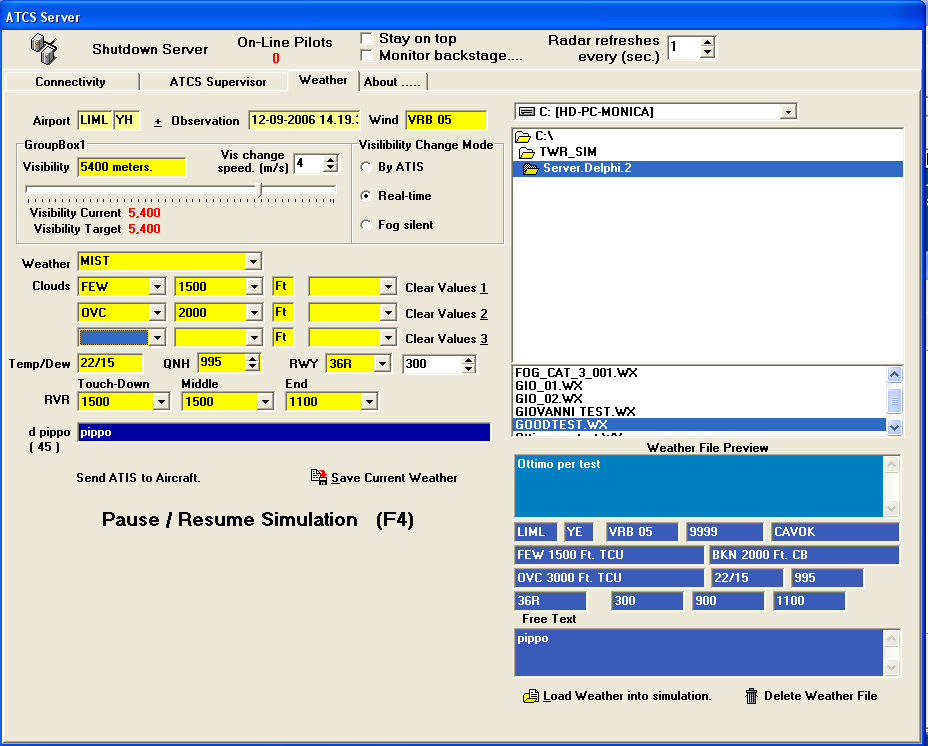Open the FEW cloud cover dropdown

click(157, 287)
